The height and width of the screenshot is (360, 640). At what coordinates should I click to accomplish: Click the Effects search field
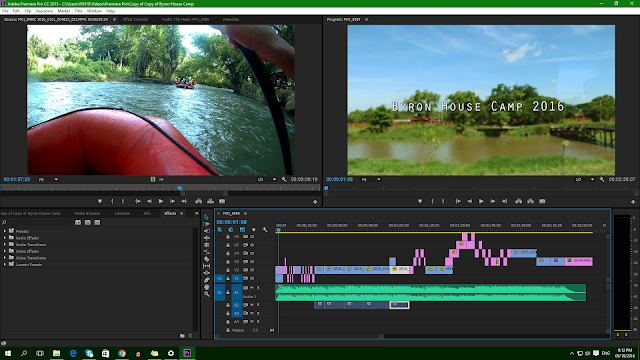[x=37, y=222]
